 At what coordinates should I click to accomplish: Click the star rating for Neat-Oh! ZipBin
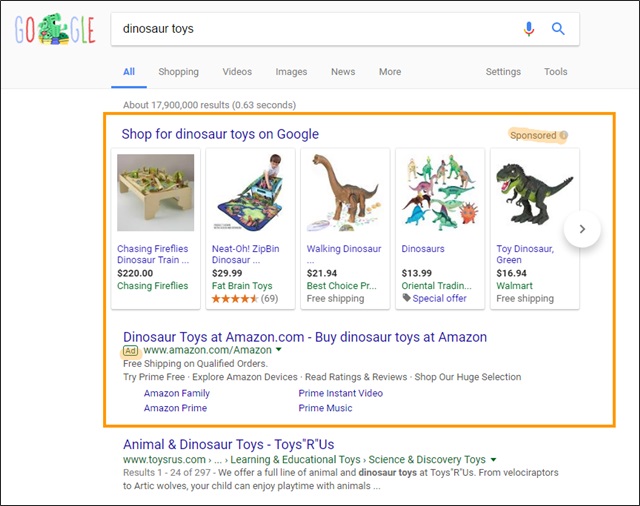pos(234,298)
